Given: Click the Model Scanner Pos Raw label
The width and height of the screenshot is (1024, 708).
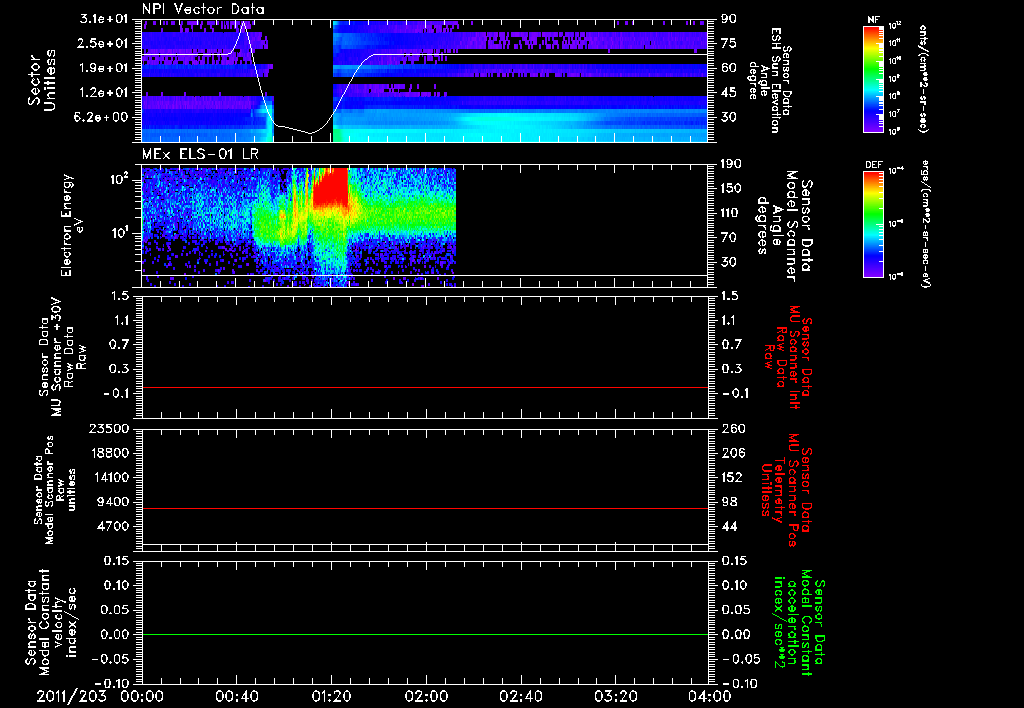Looking at the screenshot, I should (x=55, y=490).
